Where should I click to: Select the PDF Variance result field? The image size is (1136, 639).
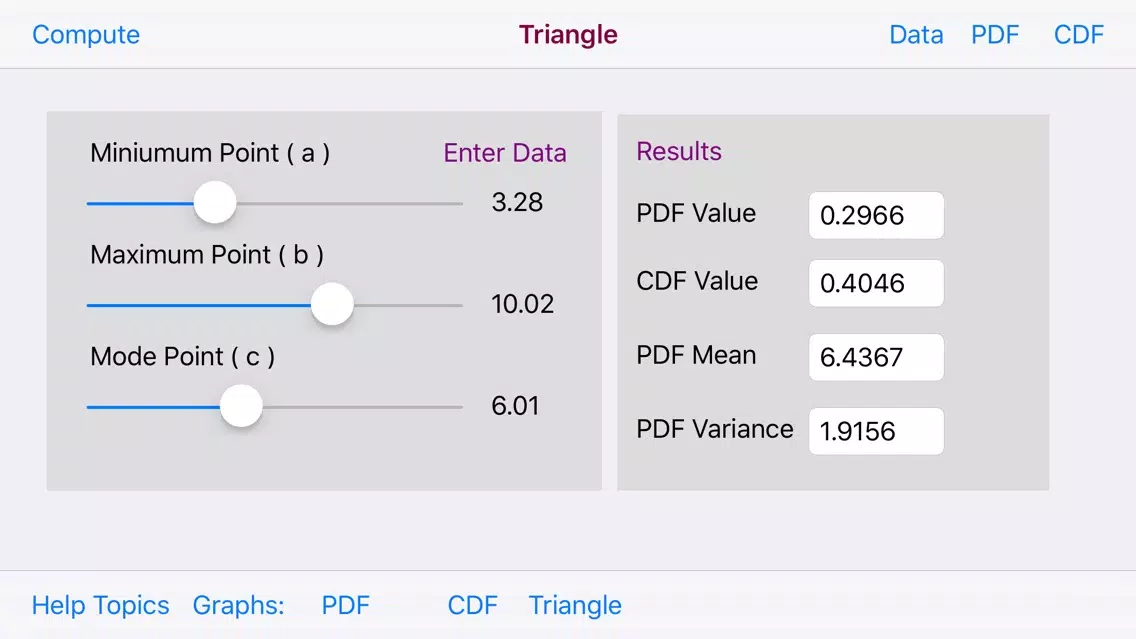876,431
